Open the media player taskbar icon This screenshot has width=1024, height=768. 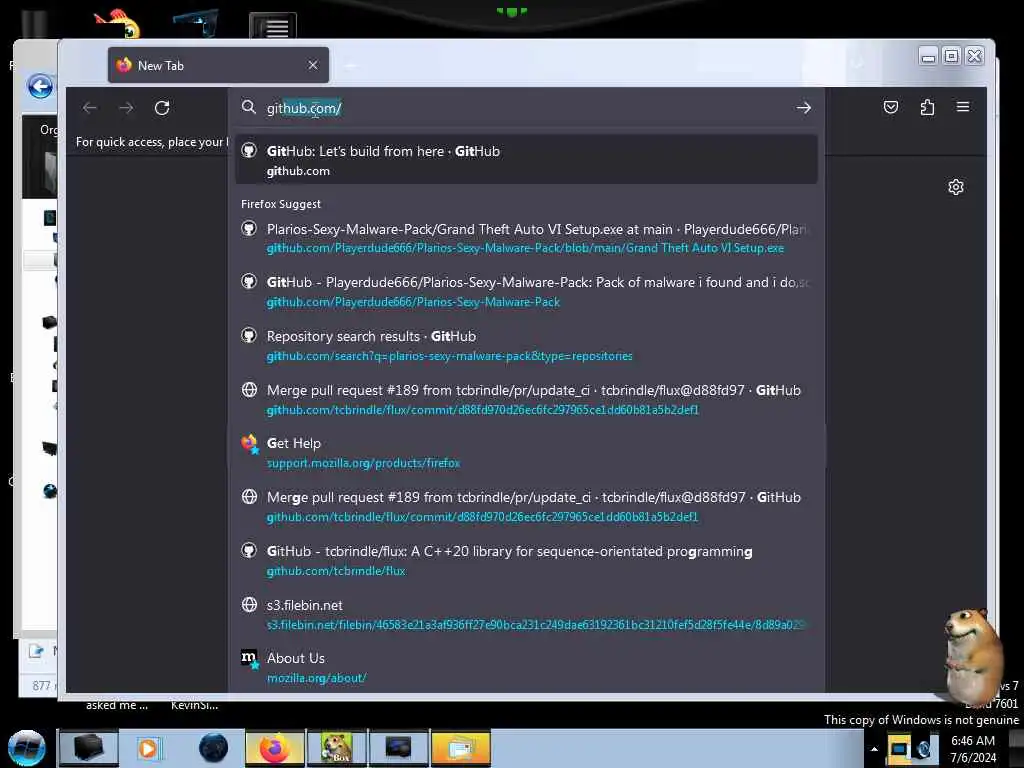pyautogui.click(x=149, y=748)
